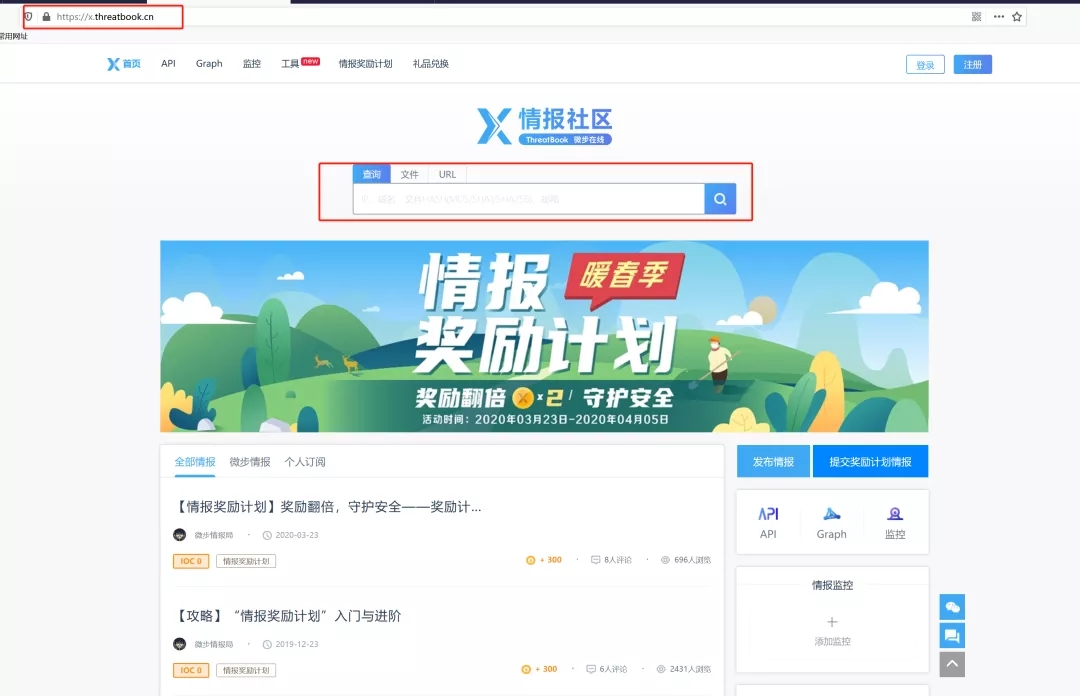Click the blue search magnifier button

720,198
